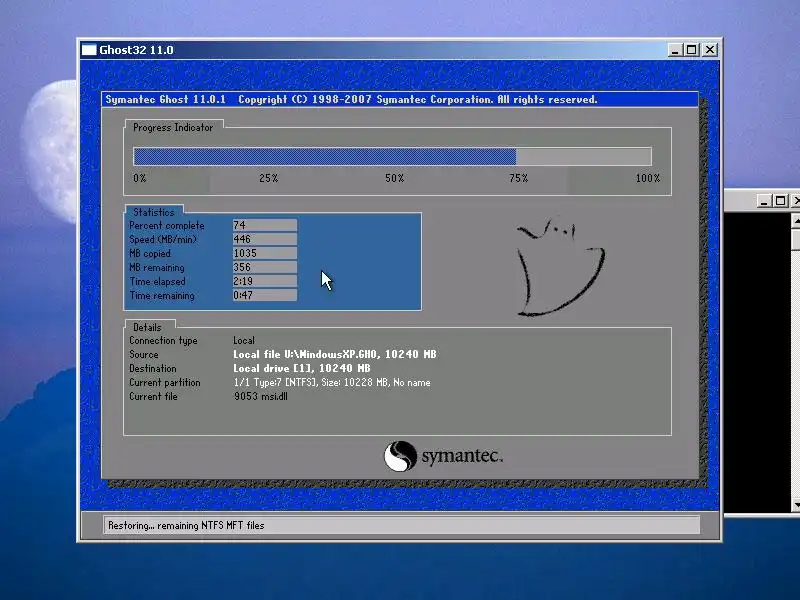Viewport: 800px width, 600px height.
Task: Click the Progress Indicator group label
Action: click(x=173, y=128)
